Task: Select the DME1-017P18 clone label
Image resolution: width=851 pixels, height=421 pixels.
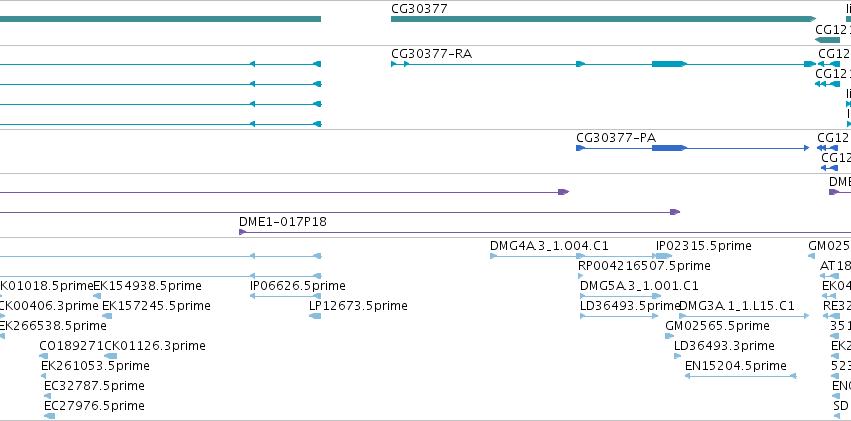Action: pyautogui.click(x=283, y=221)
